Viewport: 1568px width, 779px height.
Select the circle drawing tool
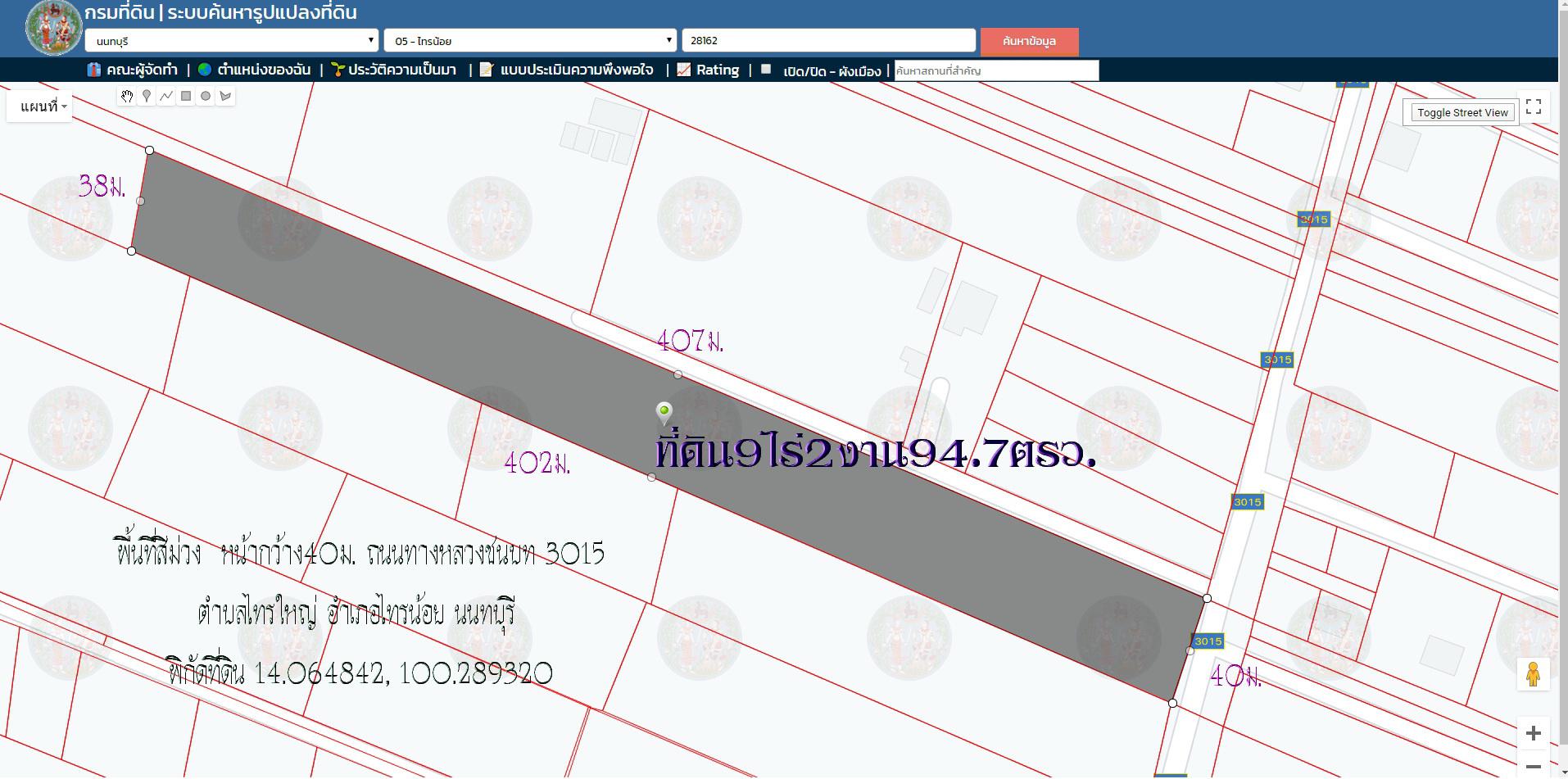tap(206, 96)
